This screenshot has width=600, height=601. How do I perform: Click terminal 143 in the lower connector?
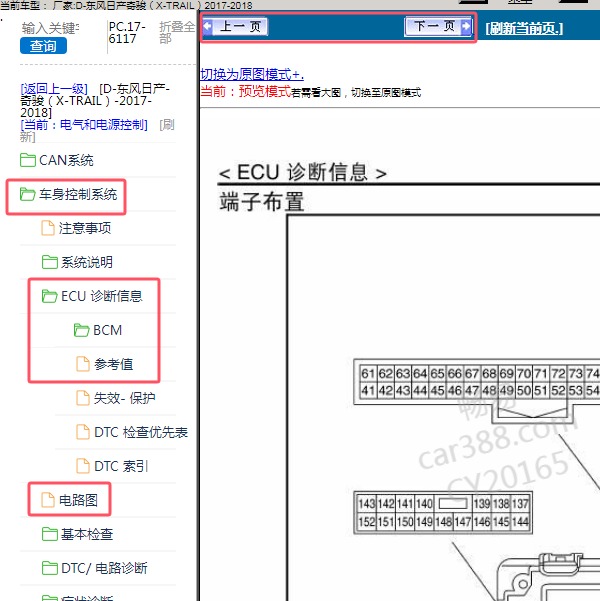[367, 504]
